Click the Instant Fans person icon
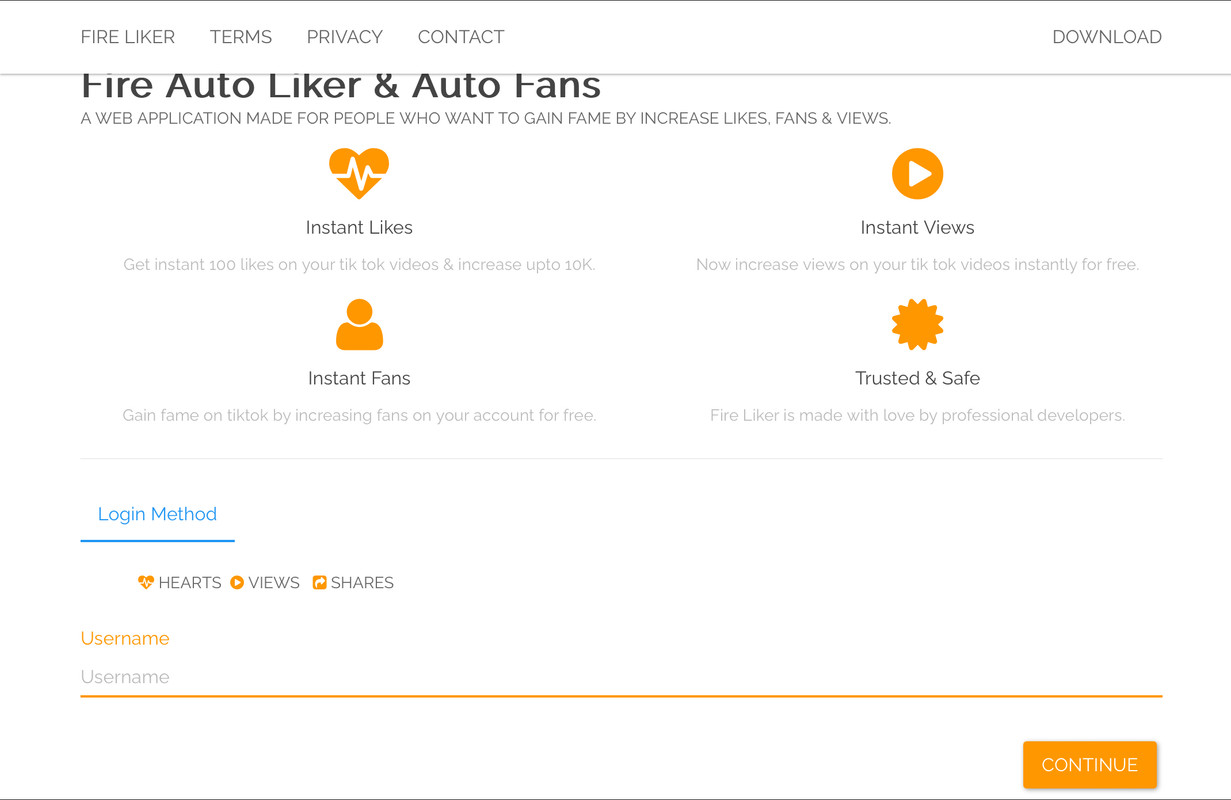The width and height of the screenshot is (1231, 800). (x=359, y=325)
